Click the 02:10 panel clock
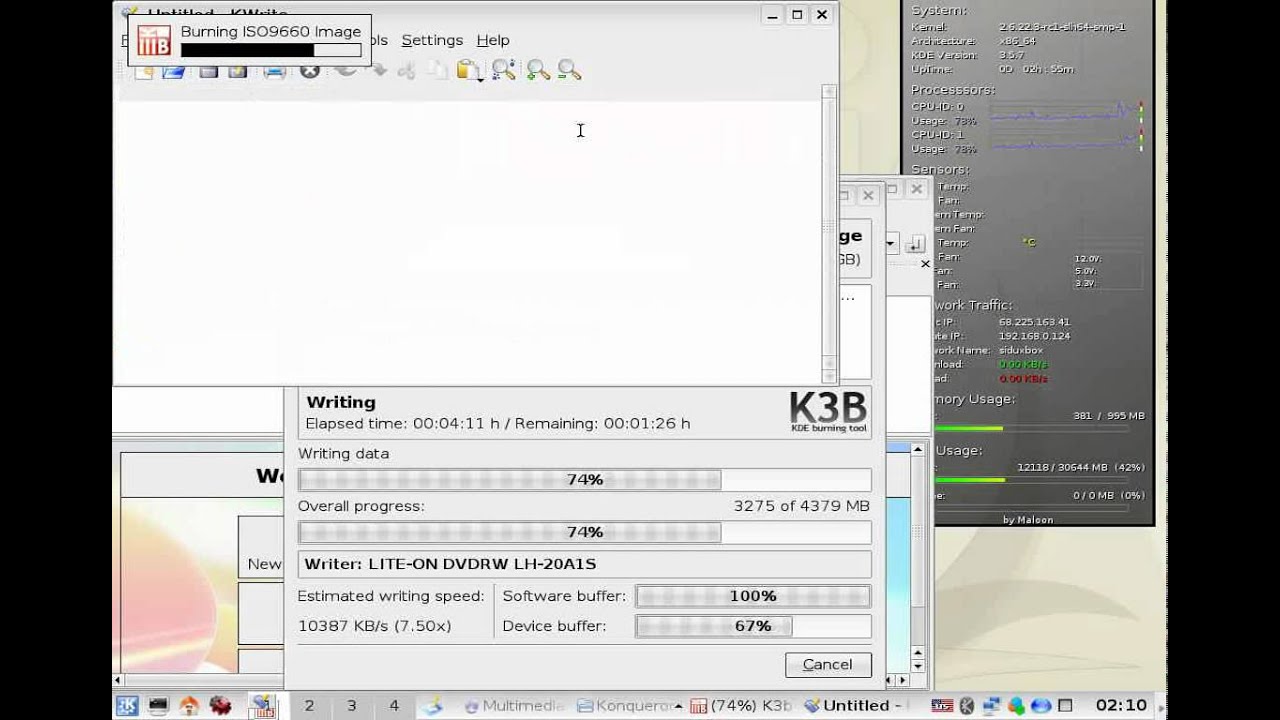The image size is (1280, 720). click(x=1121, y=706)
